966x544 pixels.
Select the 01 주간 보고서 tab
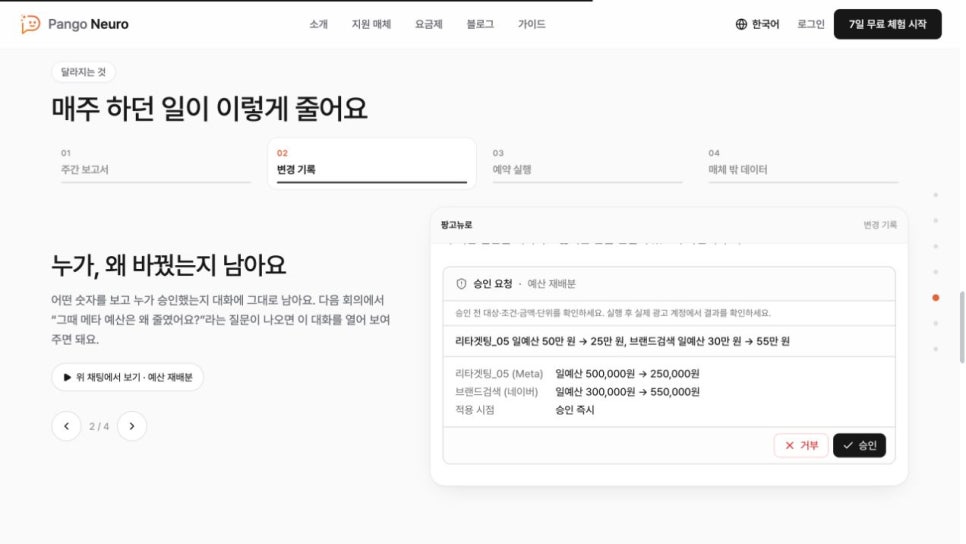click(155, 163)
